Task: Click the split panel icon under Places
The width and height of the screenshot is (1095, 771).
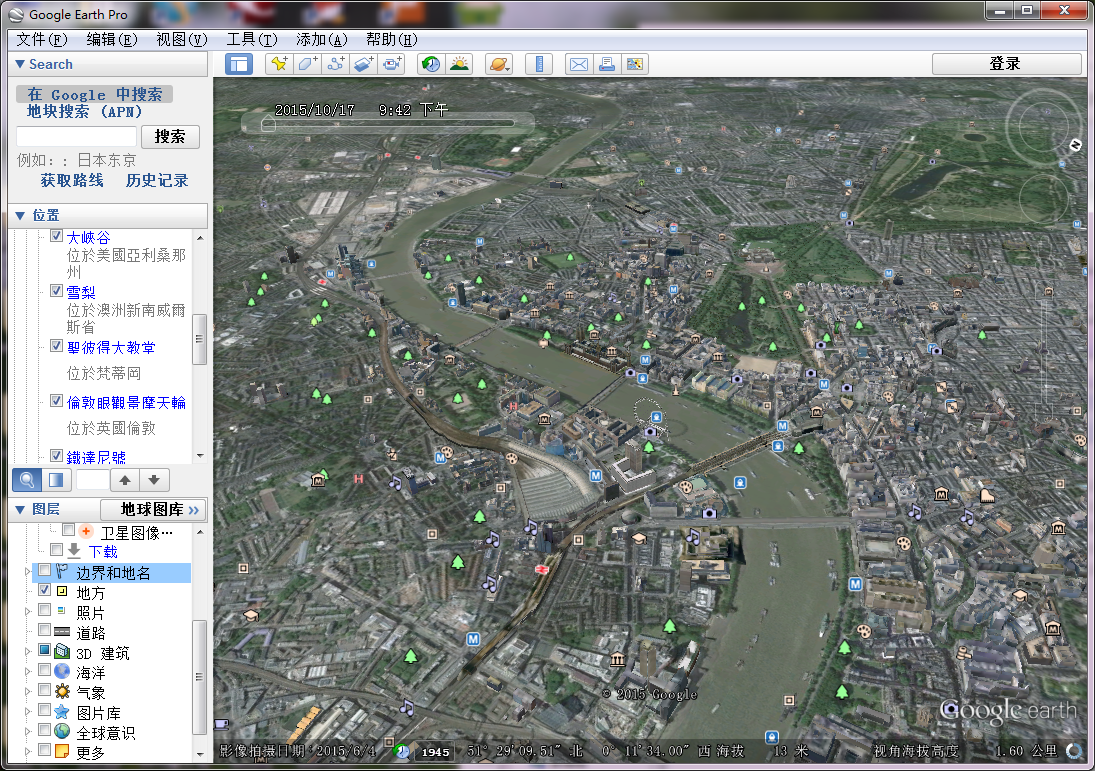Action: coord(56,480)
